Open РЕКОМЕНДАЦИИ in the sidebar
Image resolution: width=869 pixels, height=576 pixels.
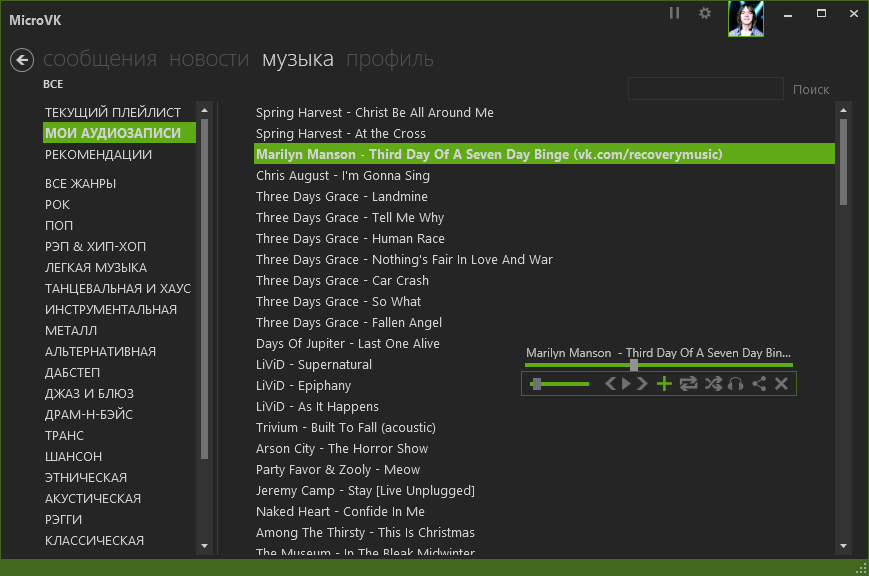coord(98,155)
